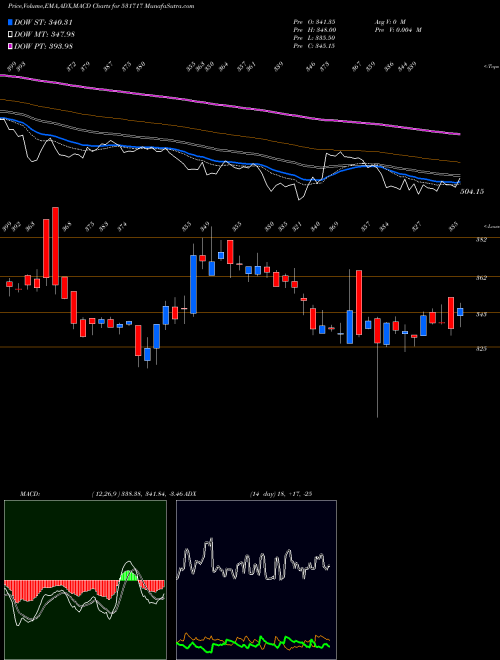Click the 362 price level label
500x660 pixels.
(x=481, y=278)
